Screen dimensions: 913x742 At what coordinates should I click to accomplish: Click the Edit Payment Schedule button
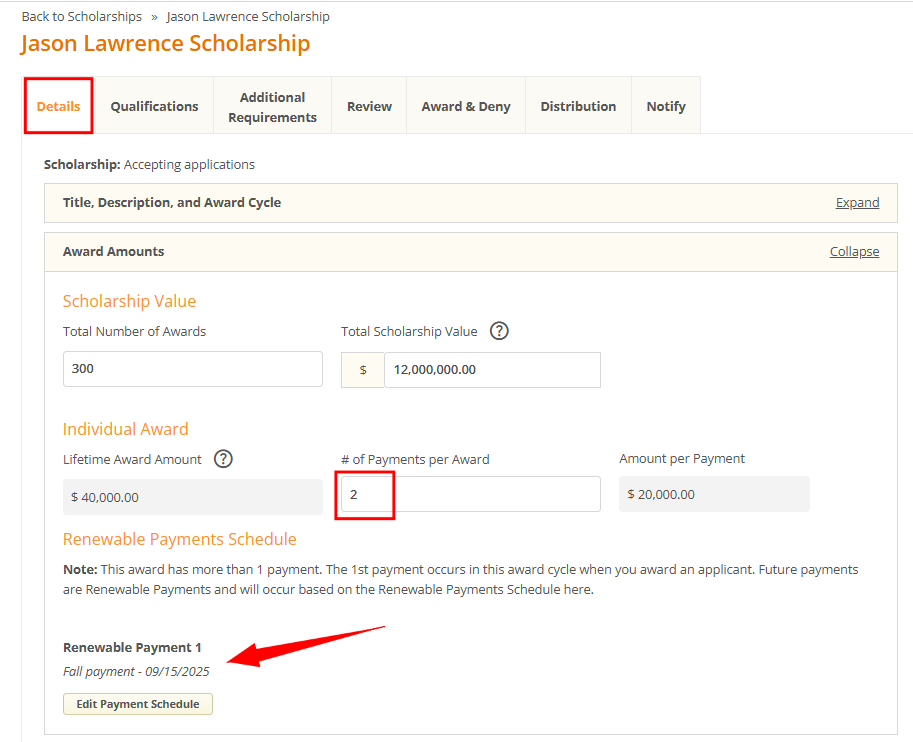pyautogui.click(x=137, y=704)
